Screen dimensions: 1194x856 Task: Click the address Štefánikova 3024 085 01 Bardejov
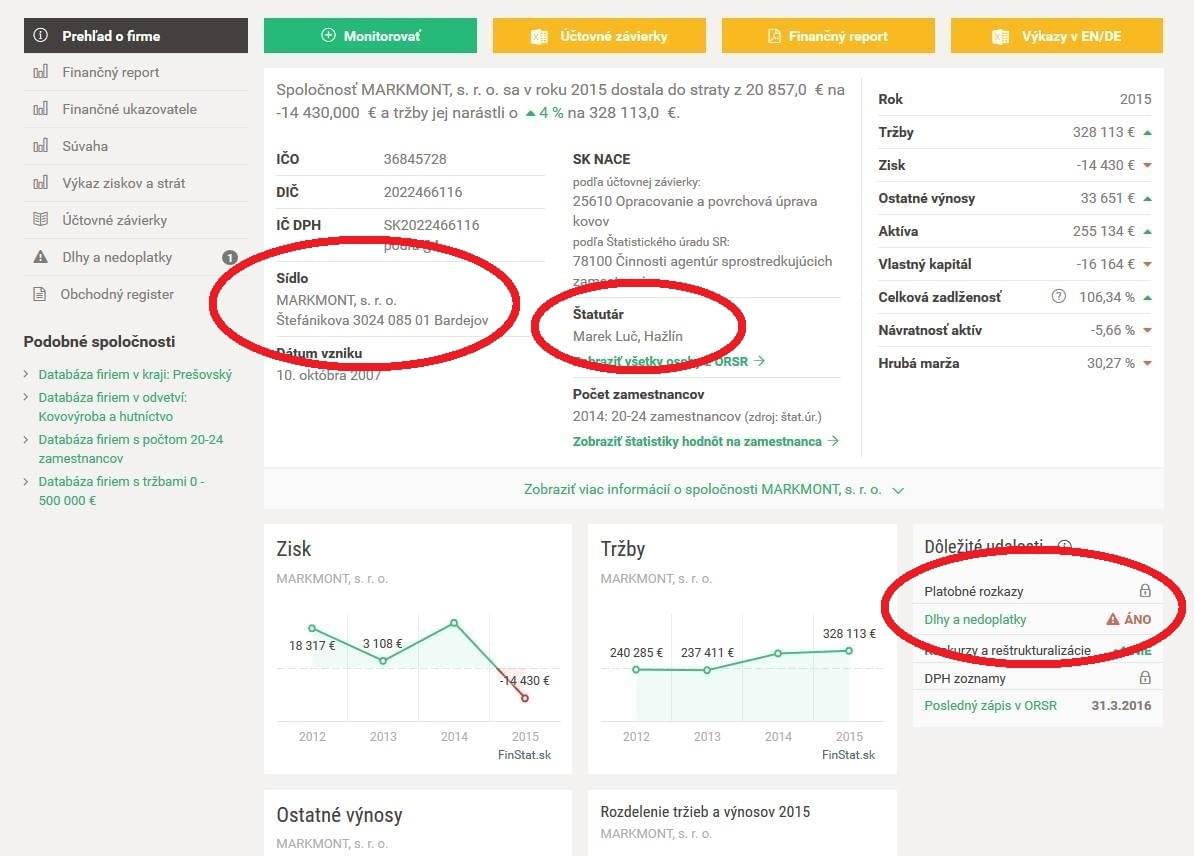coord(382,320)
